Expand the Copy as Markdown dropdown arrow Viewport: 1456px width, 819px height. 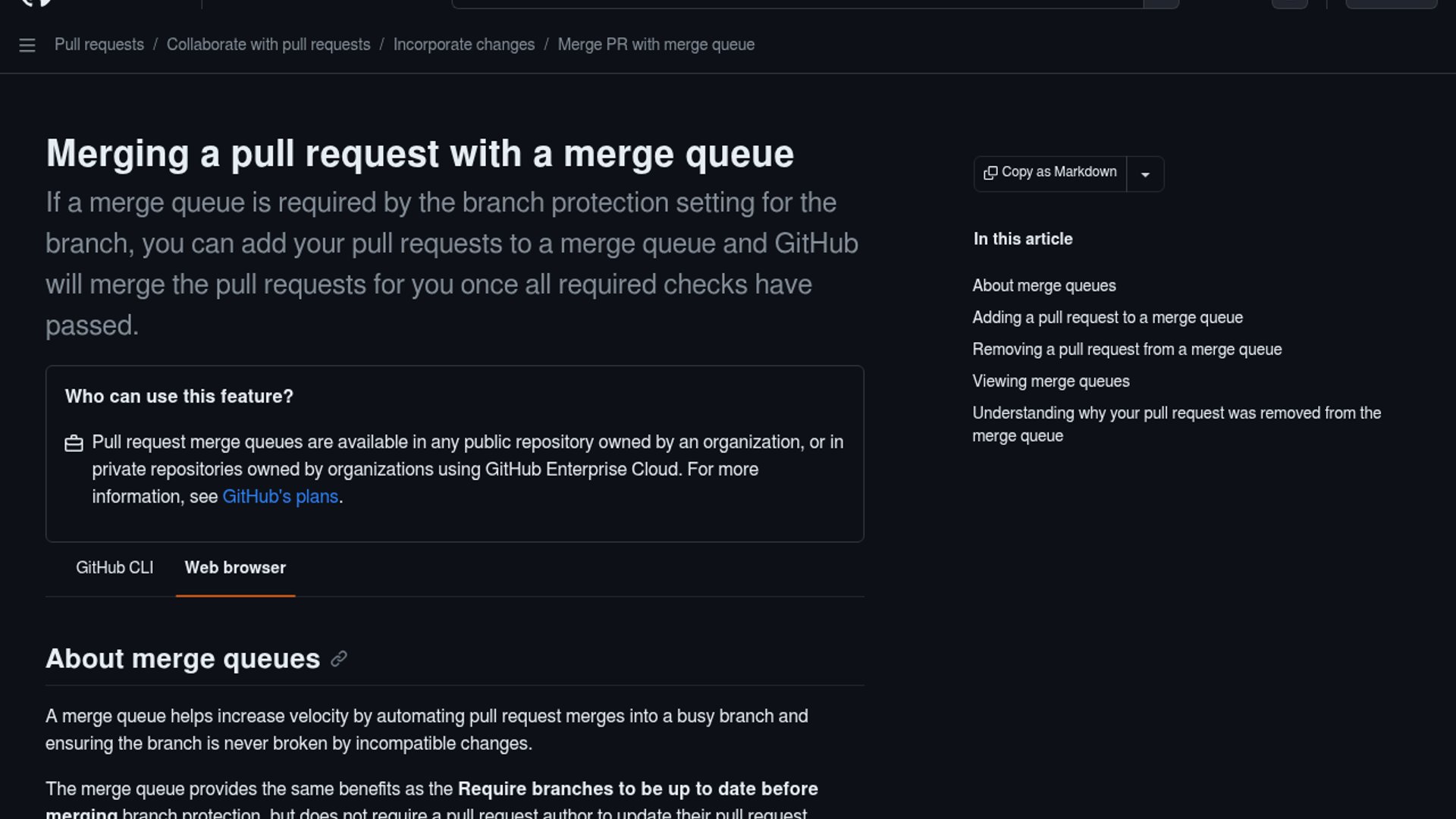pyautogui.click(x=1145, y=174)
